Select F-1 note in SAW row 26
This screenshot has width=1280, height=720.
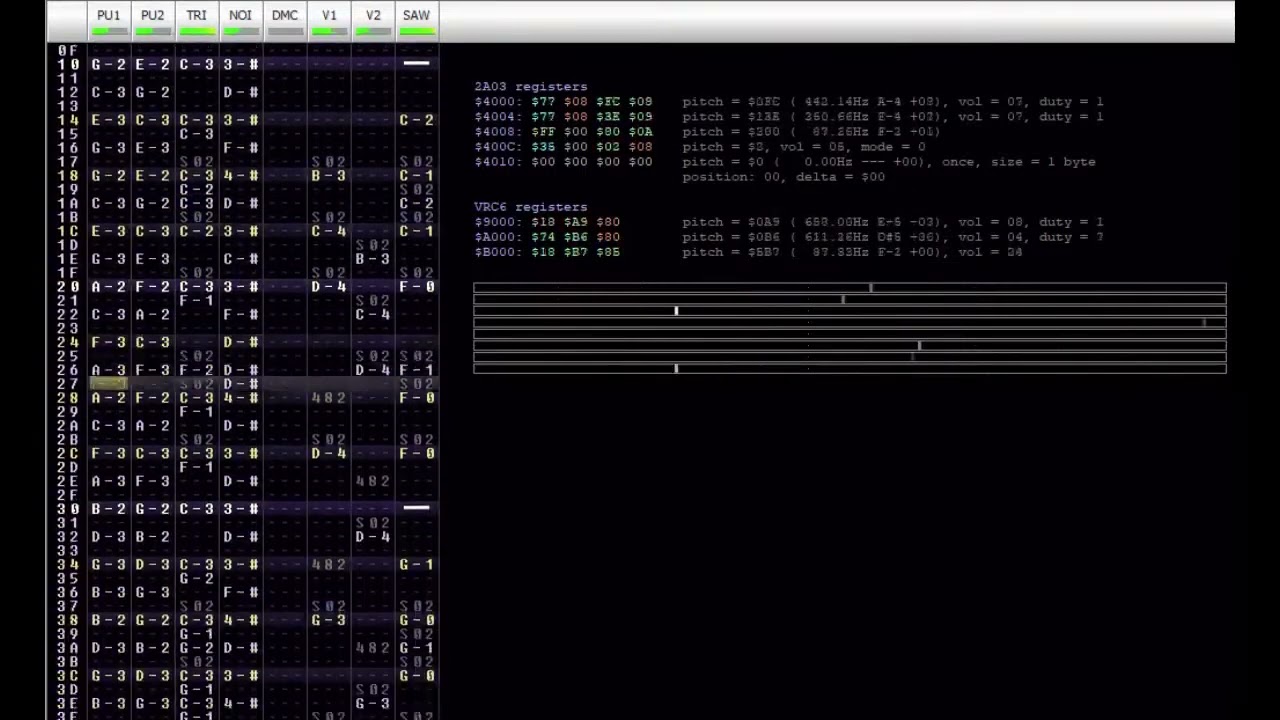417,370
